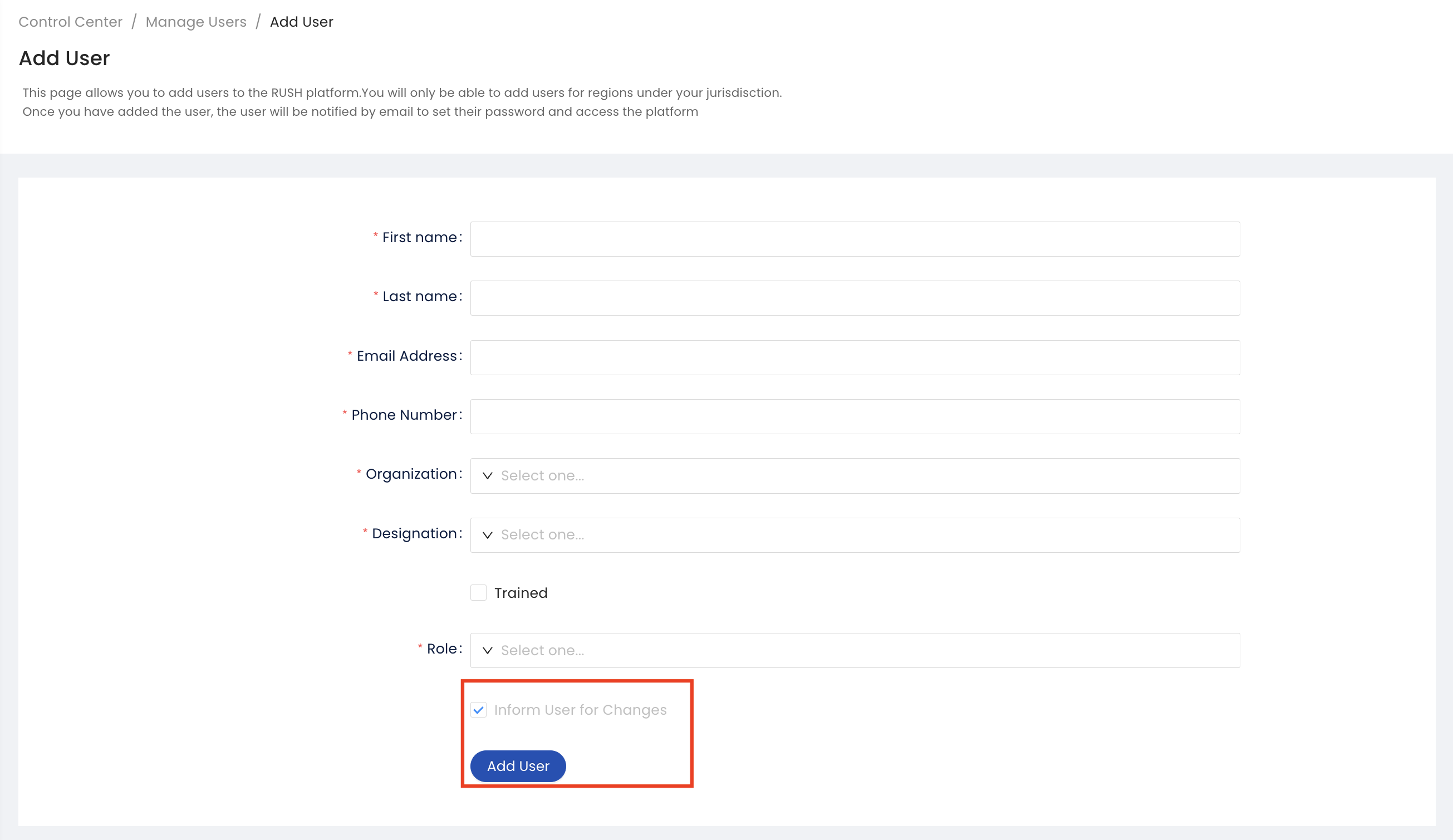
Task: Click the Inform User for Changes label
Action: 580,710
